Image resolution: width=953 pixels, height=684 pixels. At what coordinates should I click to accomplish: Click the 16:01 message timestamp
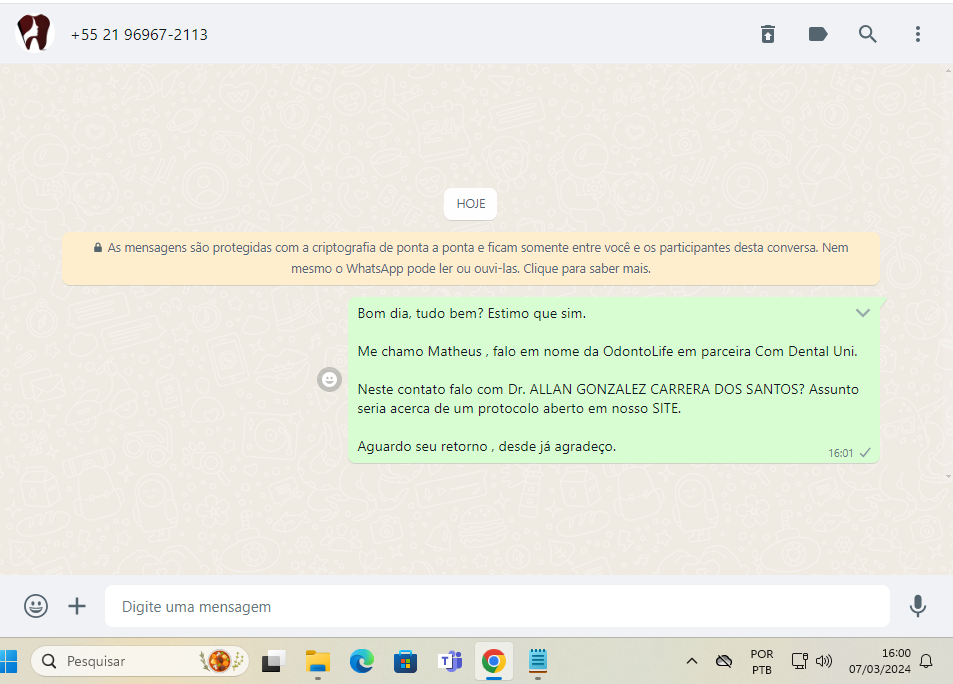(841, 453)
